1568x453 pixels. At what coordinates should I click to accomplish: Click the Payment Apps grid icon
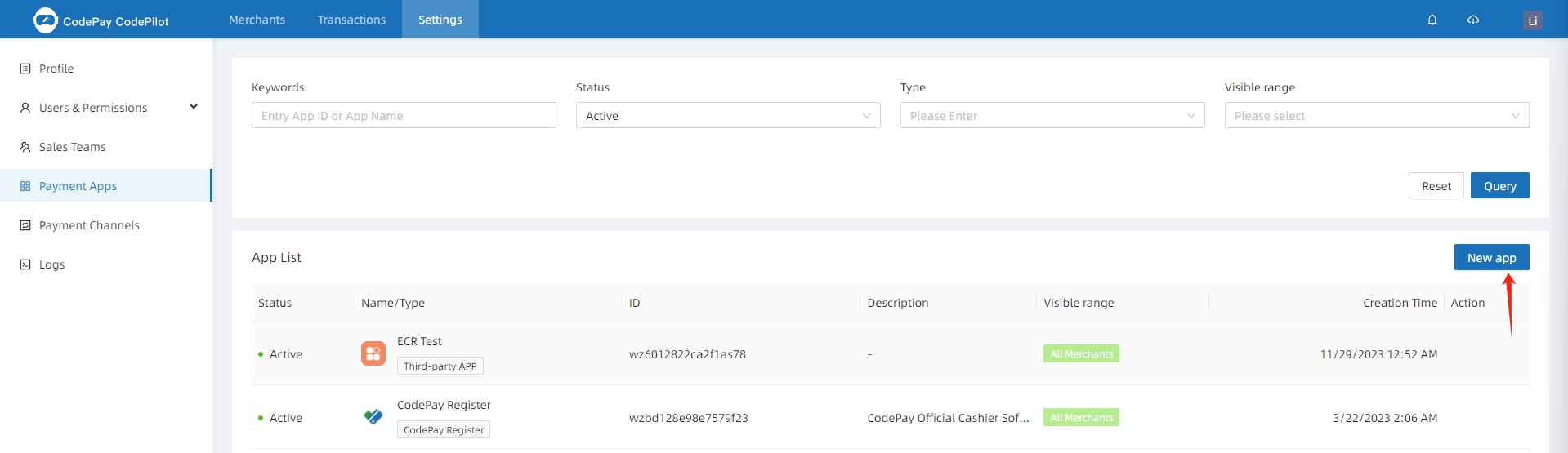point(25,186)
